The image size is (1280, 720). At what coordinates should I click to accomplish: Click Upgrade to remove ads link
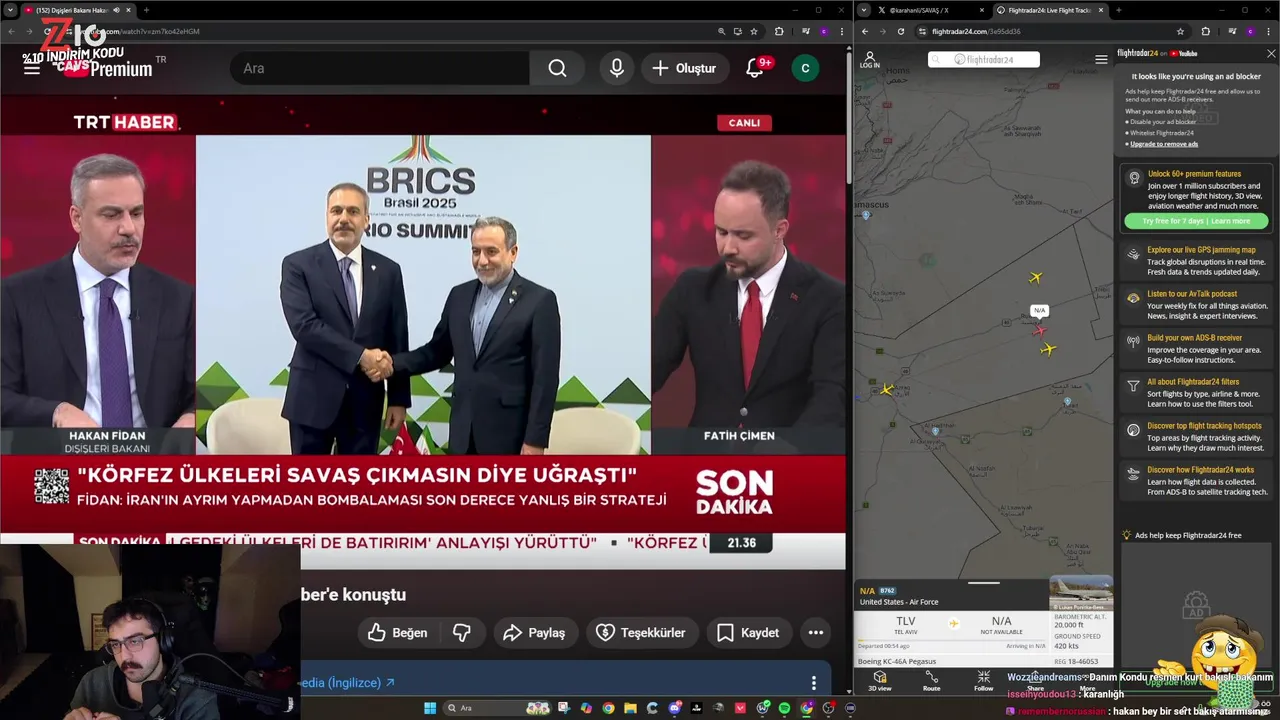tap(1164, 144)
